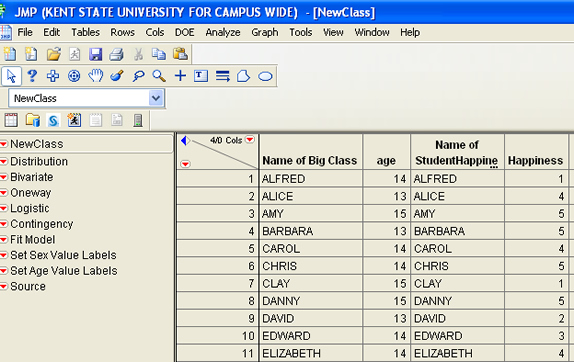This screenshot has height=362, width=574.
Task: Click the blue S script icon
Action: point(53,120)
